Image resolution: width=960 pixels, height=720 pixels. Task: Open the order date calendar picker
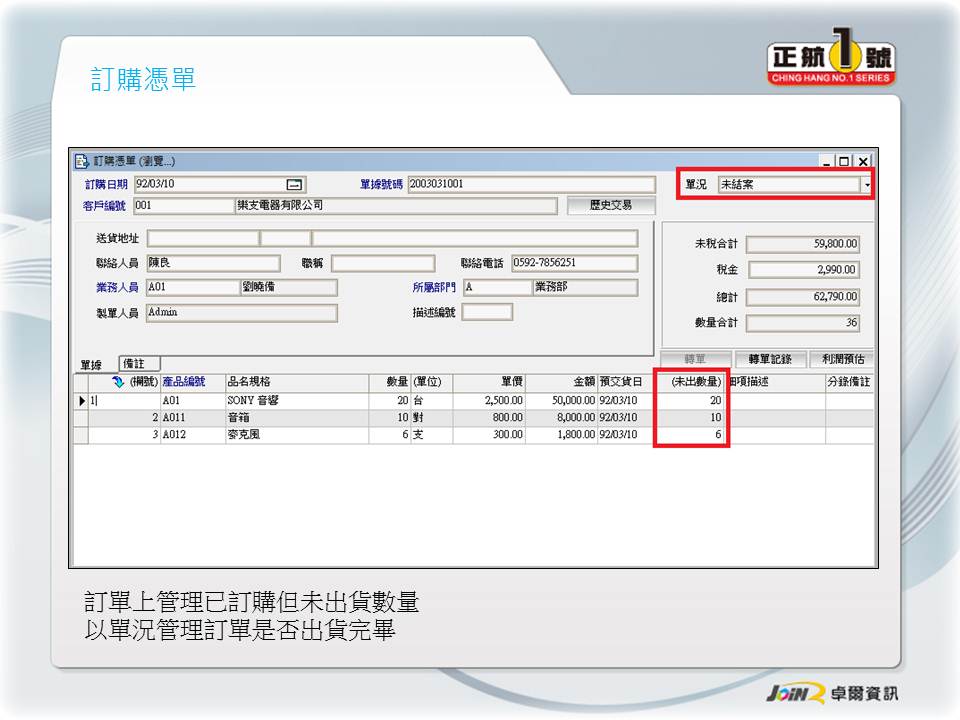pos(294,185)
